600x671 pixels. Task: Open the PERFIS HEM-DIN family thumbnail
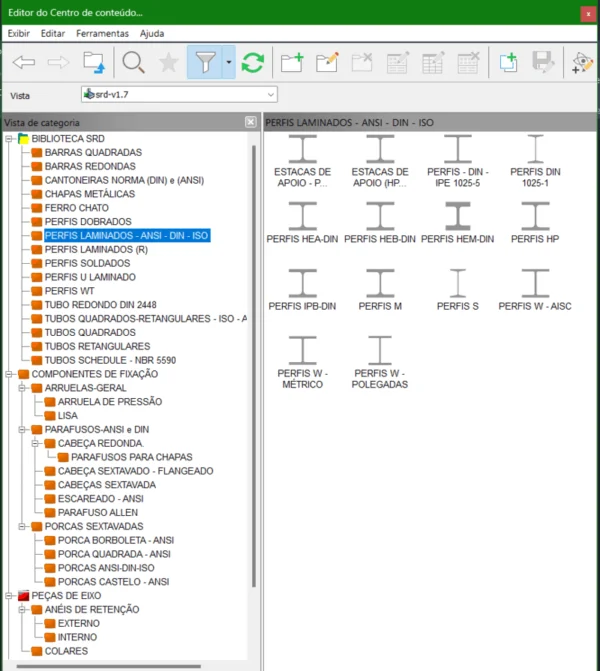[x=458, y=223]
